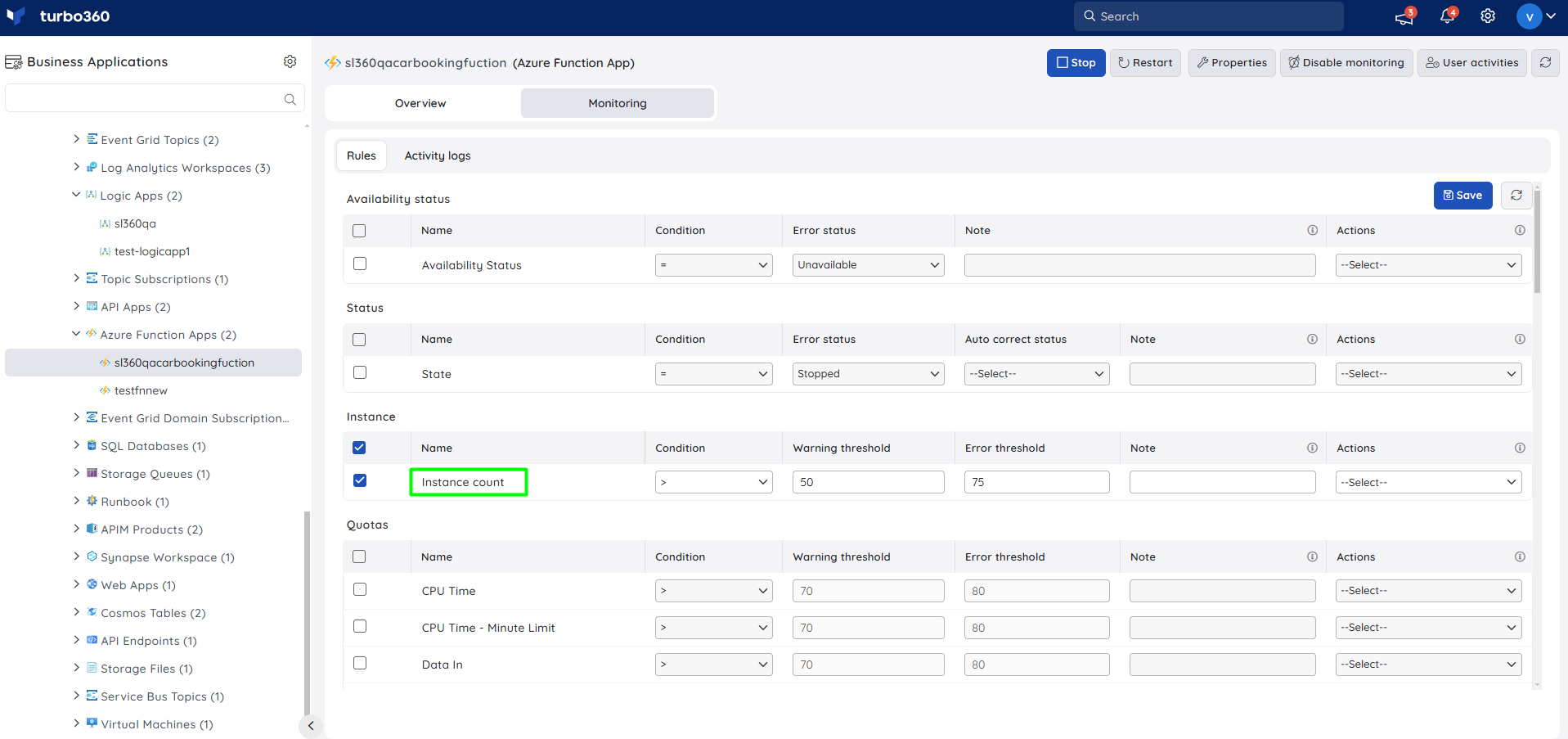Viewport: 1568px width, 739px height.
Task: Expand Storage Queues tree node
Action: 76,473
